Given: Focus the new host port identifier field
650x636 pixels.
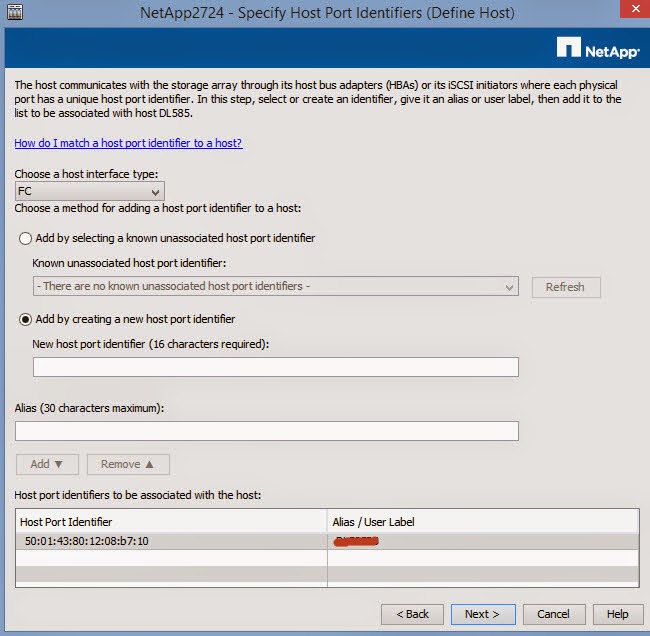Looking at the screenshot, I should tap(276, 367).
